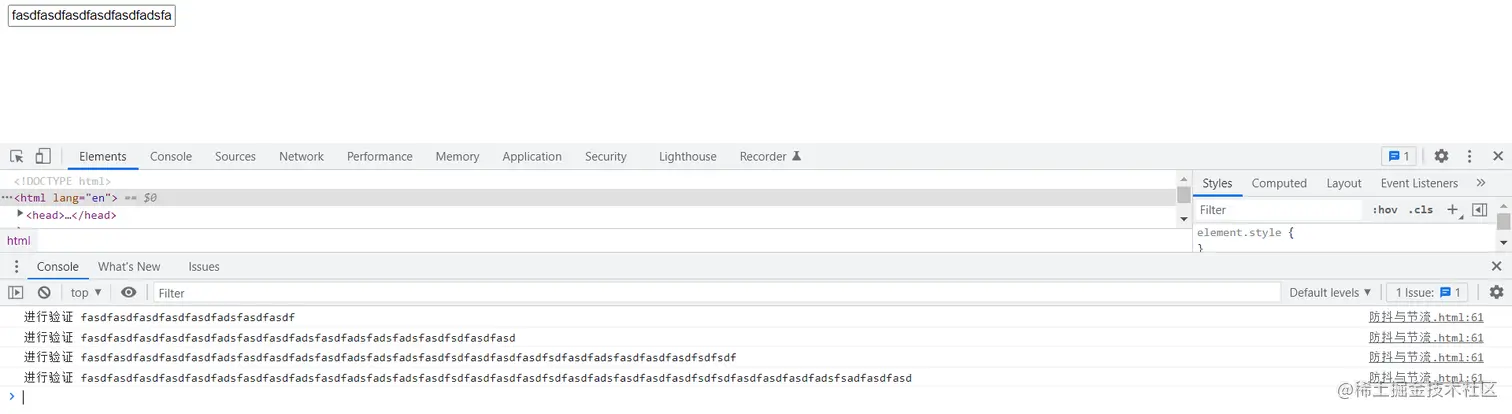
Task: Click the Styles filter input field
Action: 1279,210
